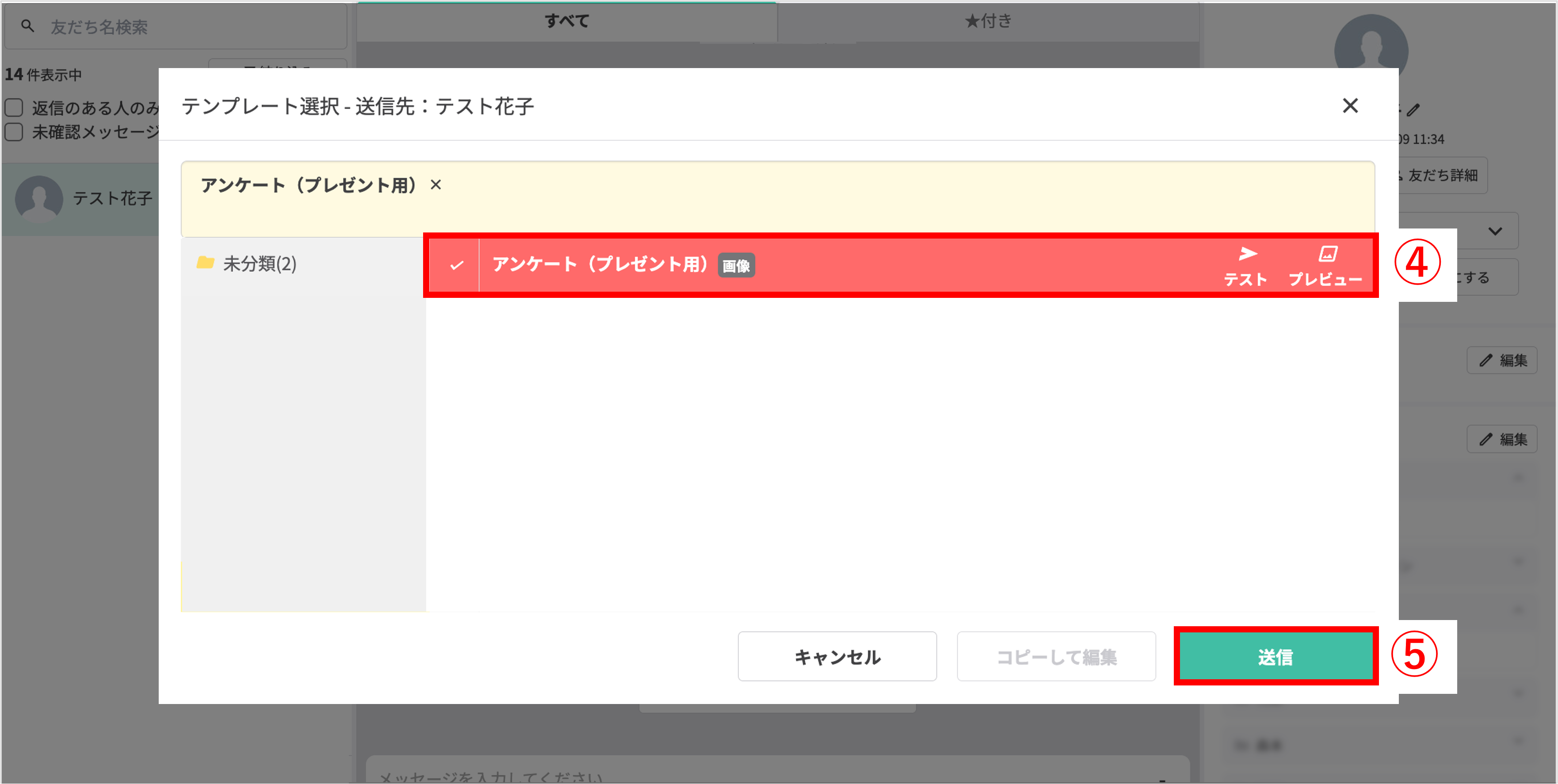The height and width of the screenshot is (784, 1558).
Task: Close the template selection dialog
Action: (x=1350, y=106)
